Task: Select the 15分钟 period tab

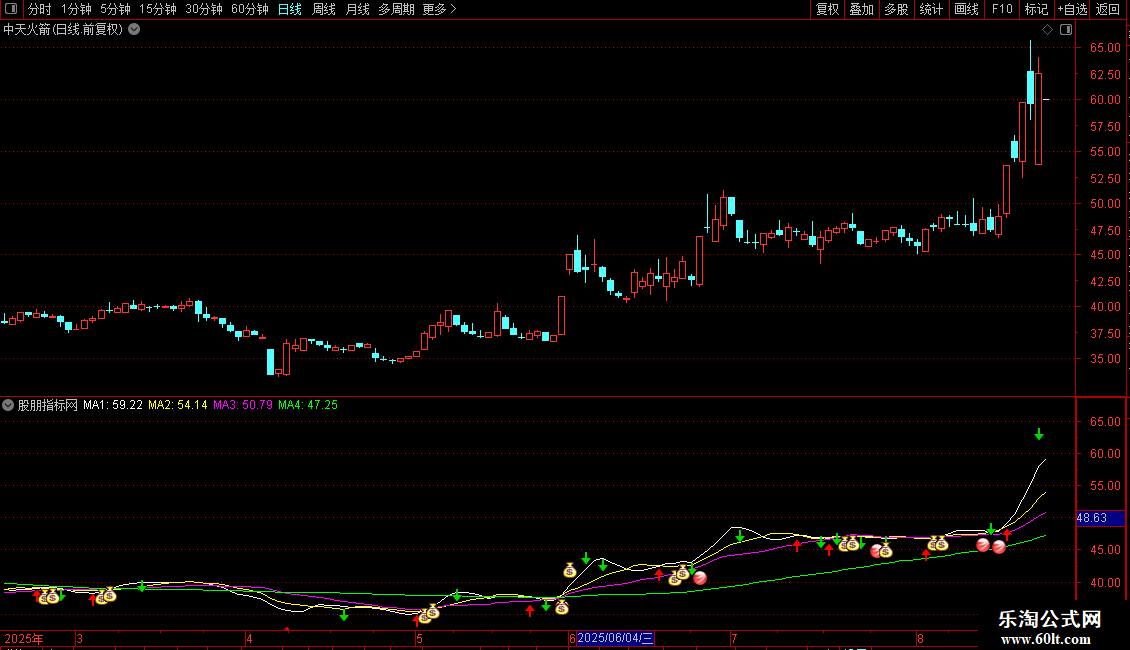Action: tap(158, 9)
